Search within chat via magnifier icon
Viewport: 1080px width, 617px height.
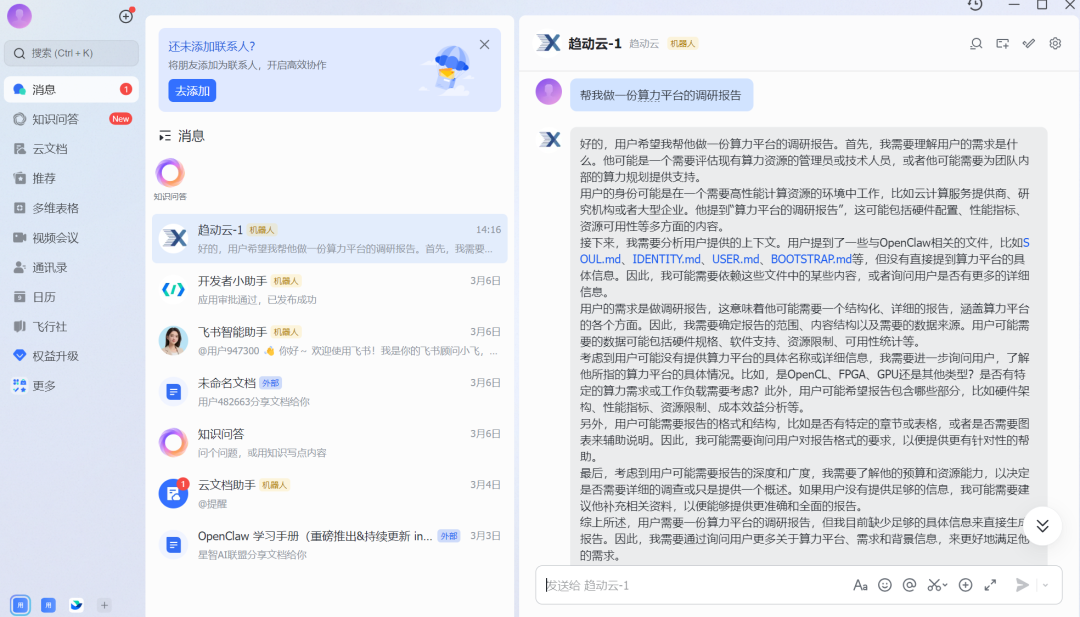point(976,43)
